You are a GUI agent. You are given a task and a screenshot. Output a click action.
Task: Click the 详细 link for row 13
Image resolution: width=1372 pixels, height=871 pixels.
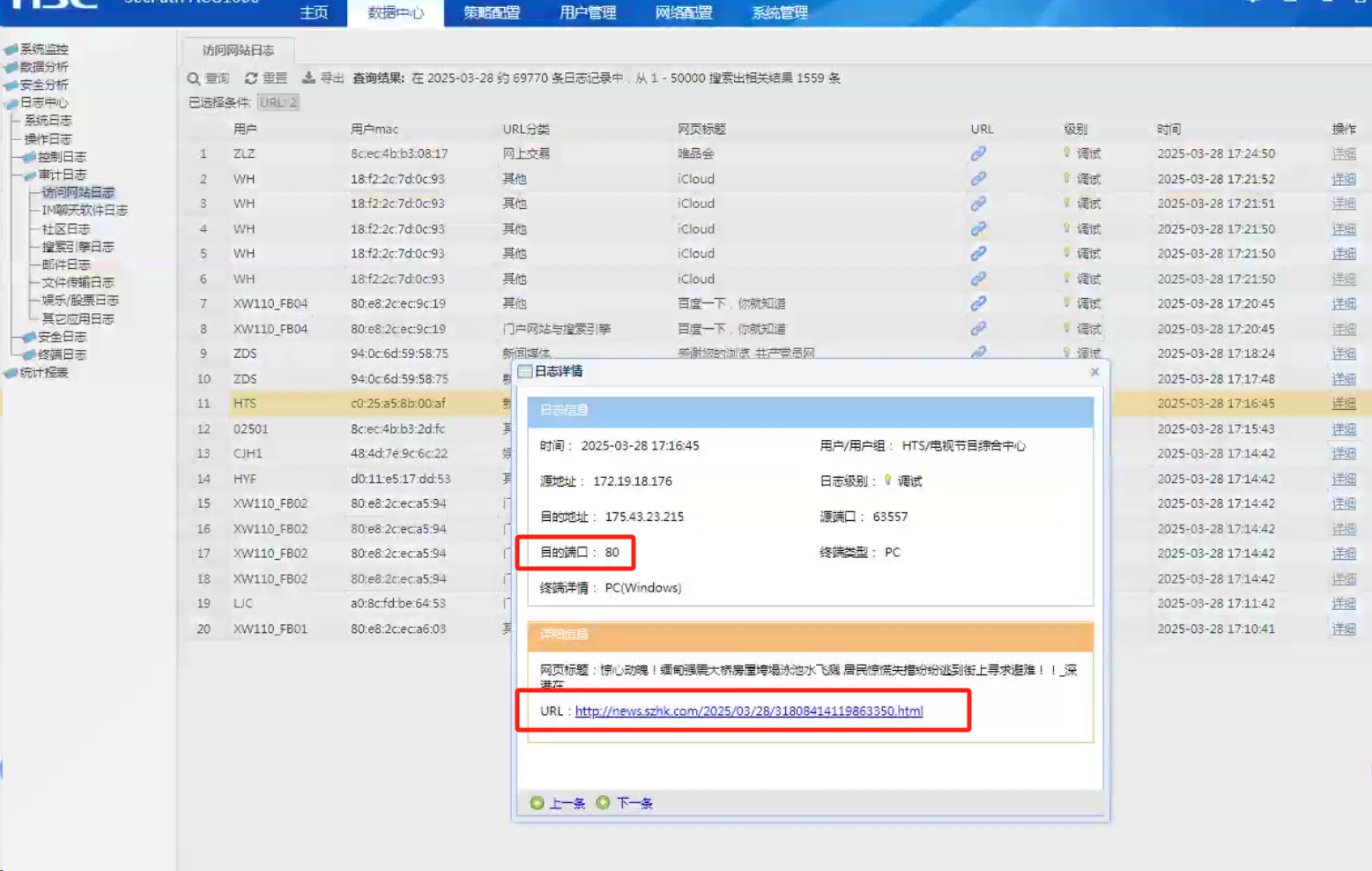pyautogui.click(x=1344, y=453)
